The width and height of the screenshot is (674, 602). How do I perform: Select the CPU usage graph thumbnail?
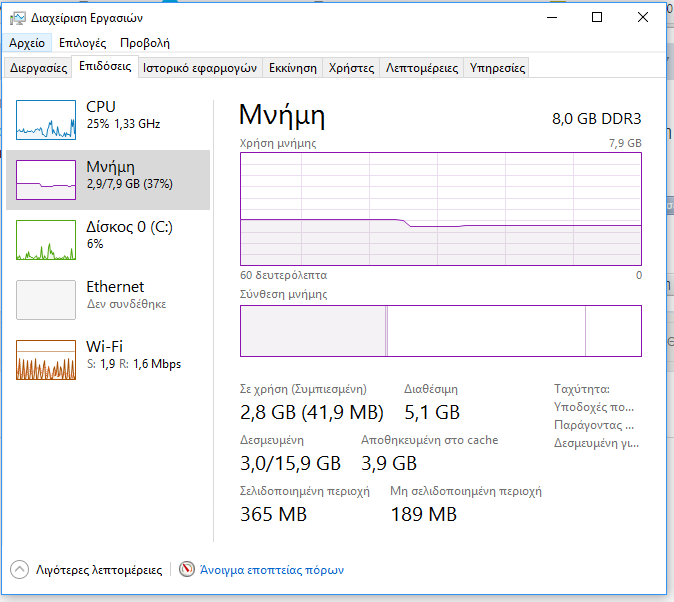[x=46, y=120]
